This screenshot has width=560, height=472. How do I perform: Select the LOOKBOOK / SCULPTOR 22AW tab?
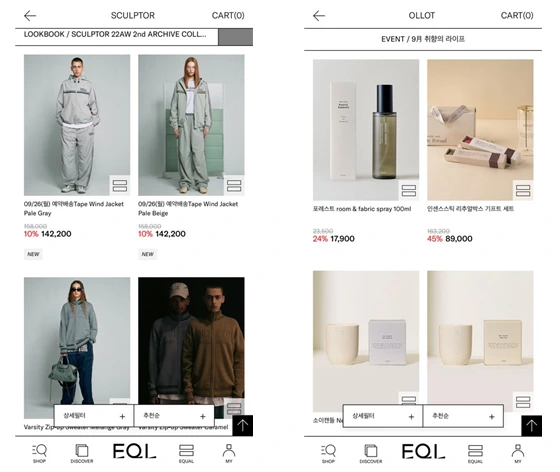(116, 36)
